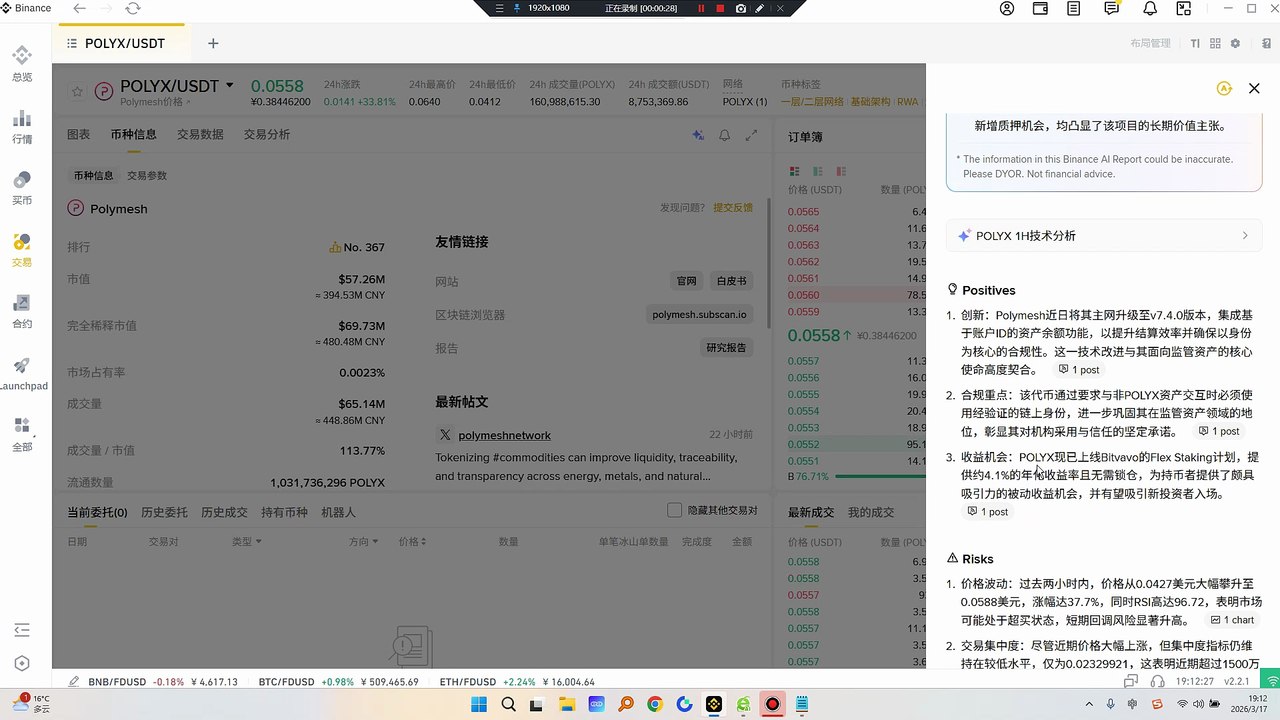1280x720 pixels.
Task: Click the 官网 website button
Action: point(686,281)
